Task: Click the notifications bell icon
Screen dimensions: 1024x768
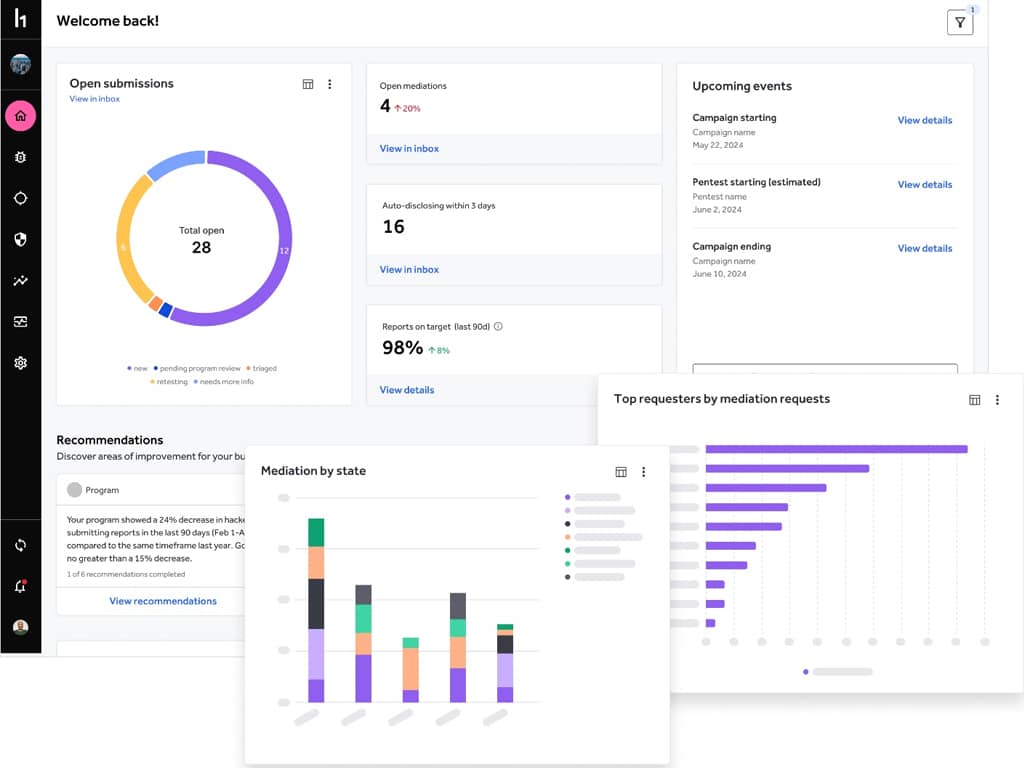Action: pos(20,587)
